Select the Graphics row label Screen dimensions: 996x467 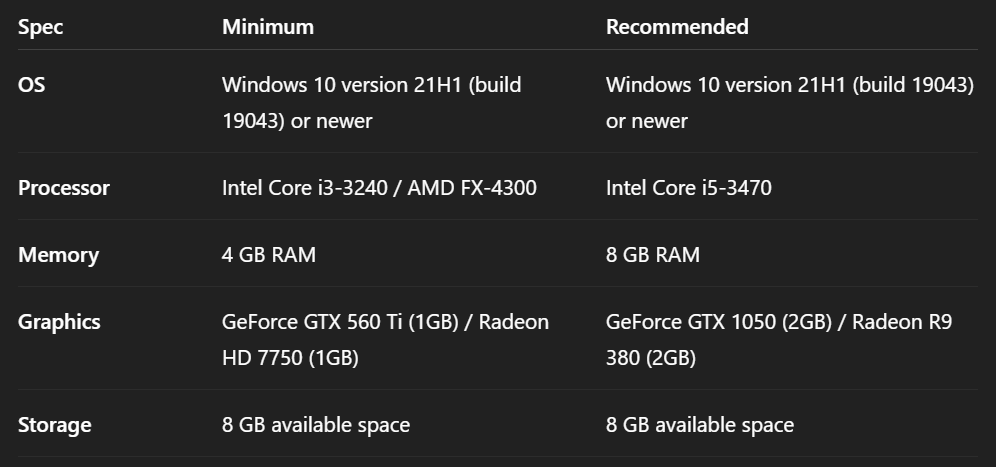tap(59, 322)
